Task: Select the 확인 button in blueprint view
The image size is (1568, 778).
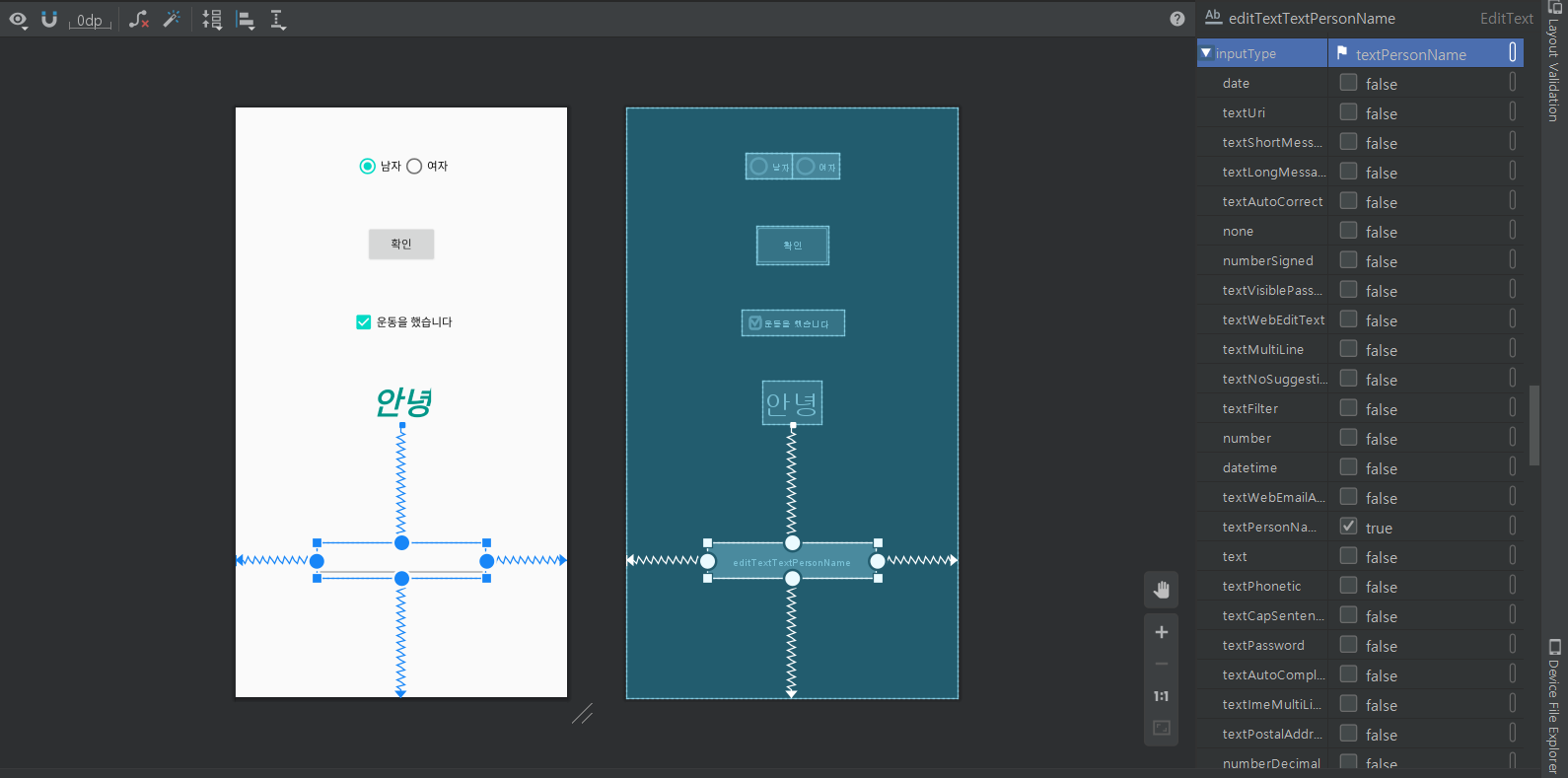Action: tap(793, 246)
